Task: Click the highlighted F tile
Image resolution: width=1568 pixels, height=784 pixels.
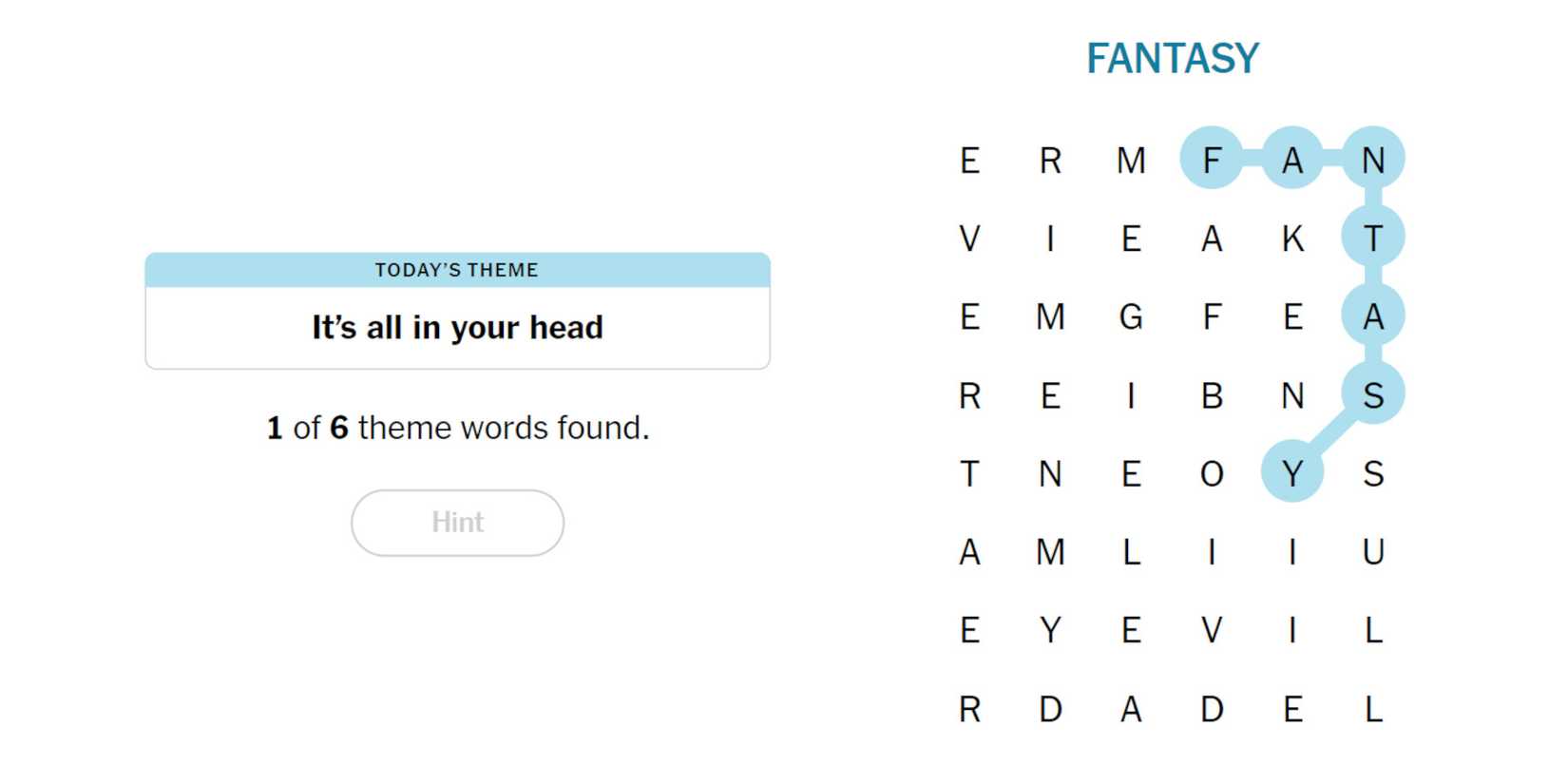Action: pos(1211,159)
